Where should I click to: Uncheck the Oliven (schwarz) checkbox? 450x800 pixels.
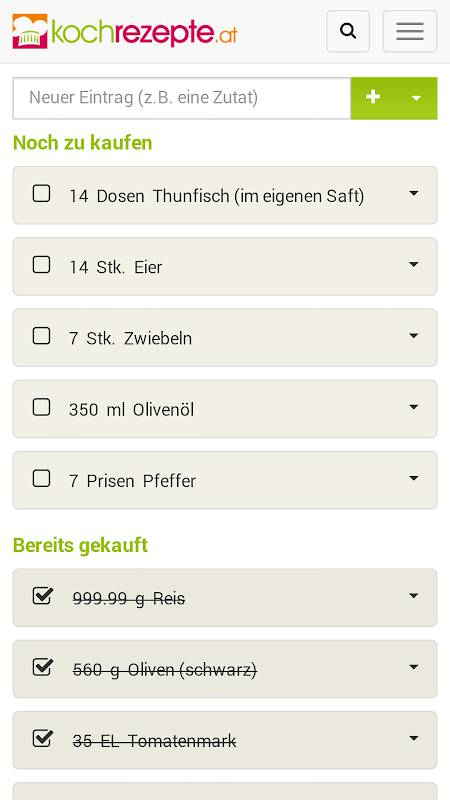42,667
